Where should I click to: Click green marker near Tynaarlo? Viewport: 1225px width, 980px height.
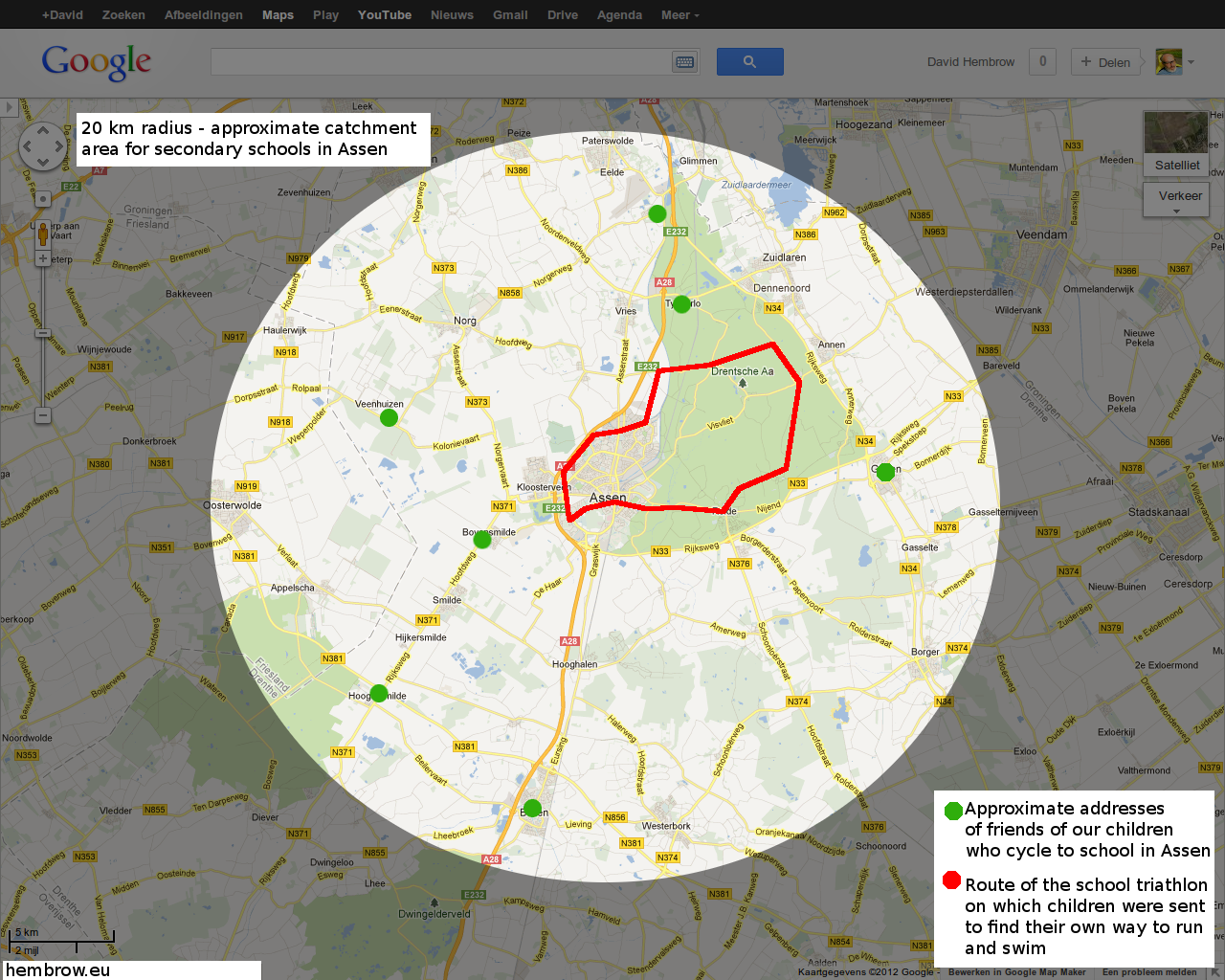(x=681, y=304)
